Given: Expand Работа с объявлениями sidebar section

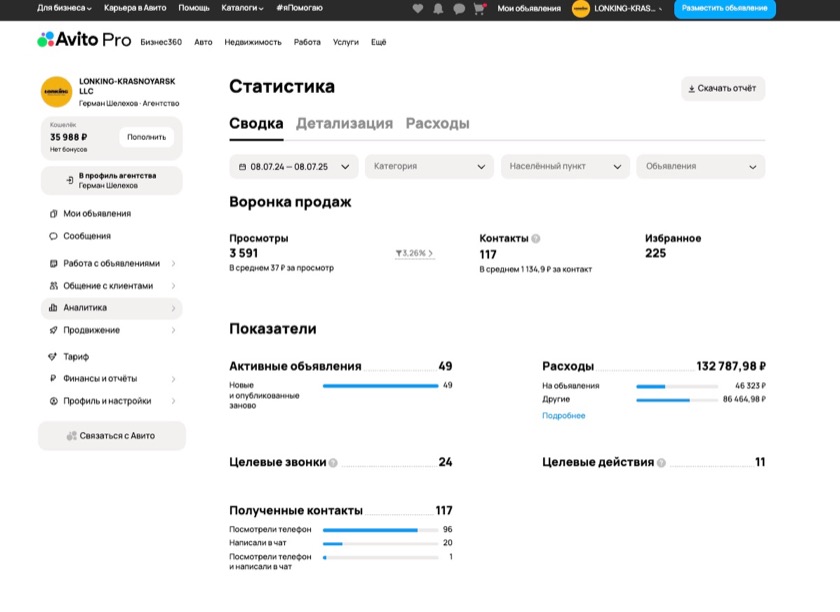Looking at the screenshot, I should point(111,263).
